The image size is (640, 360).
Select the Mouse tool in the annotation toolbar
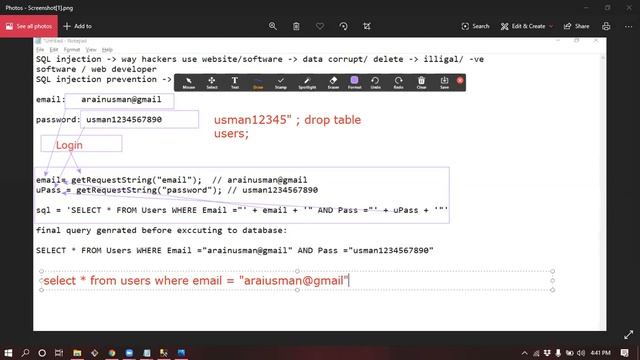click(189, 82)
